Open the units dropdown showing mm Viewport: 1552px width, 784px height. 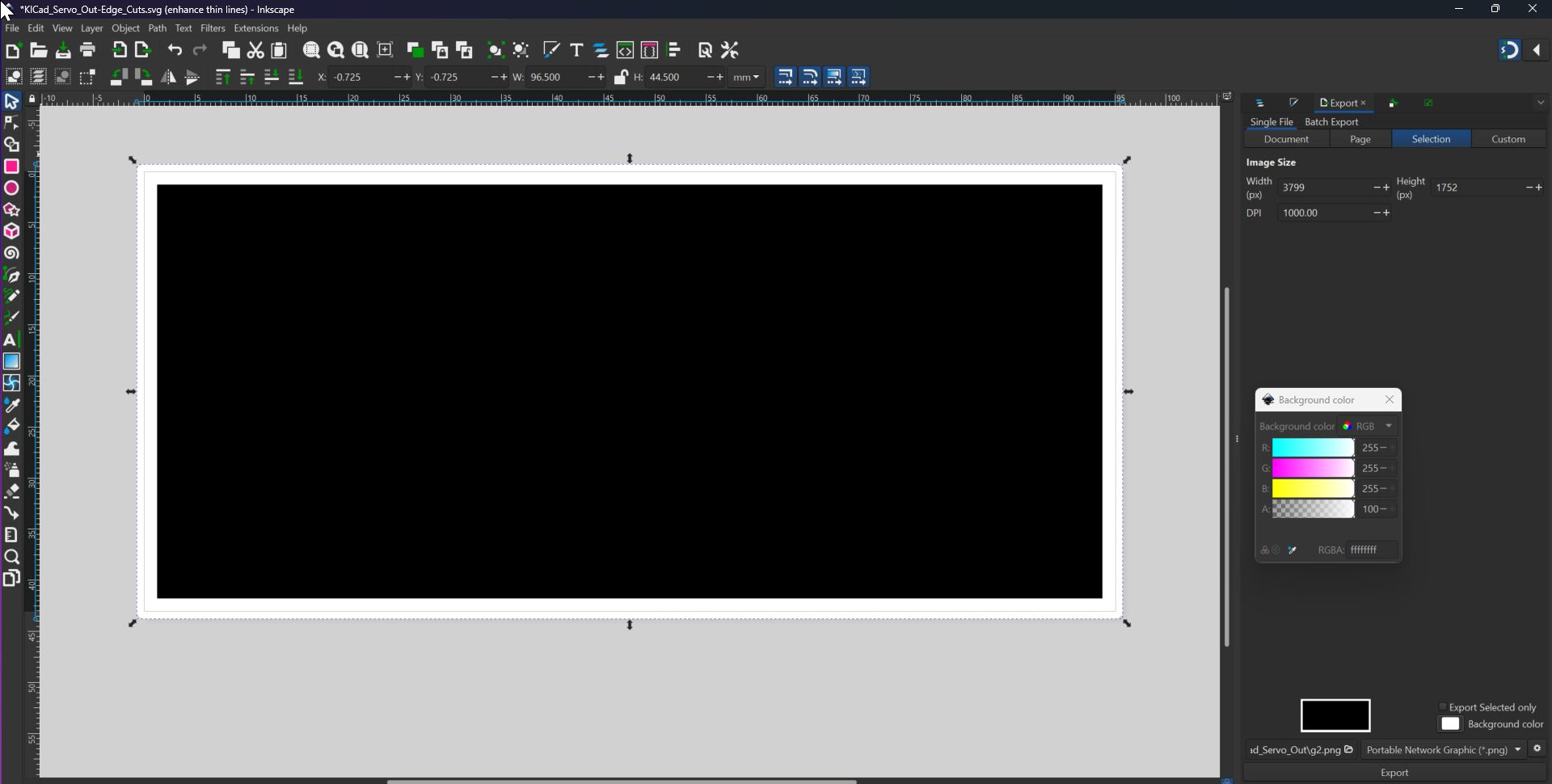tap(745, 77)
